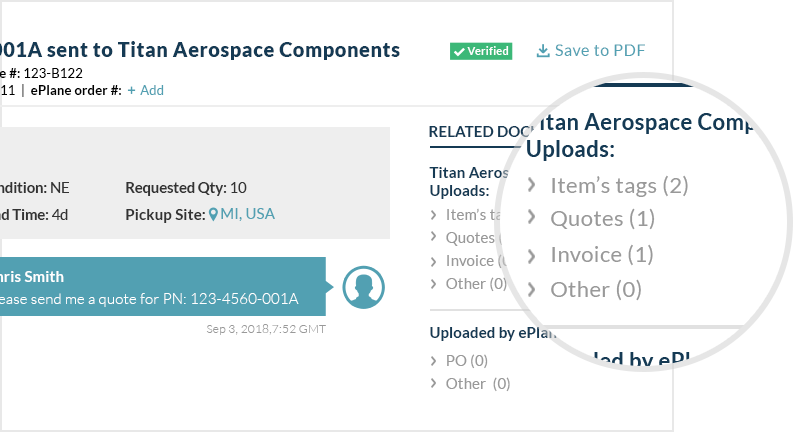The height and width of the screenshot is (432, 800).
Task: Click Chris Smith's user avatar icon
Action: coord(363,287)
